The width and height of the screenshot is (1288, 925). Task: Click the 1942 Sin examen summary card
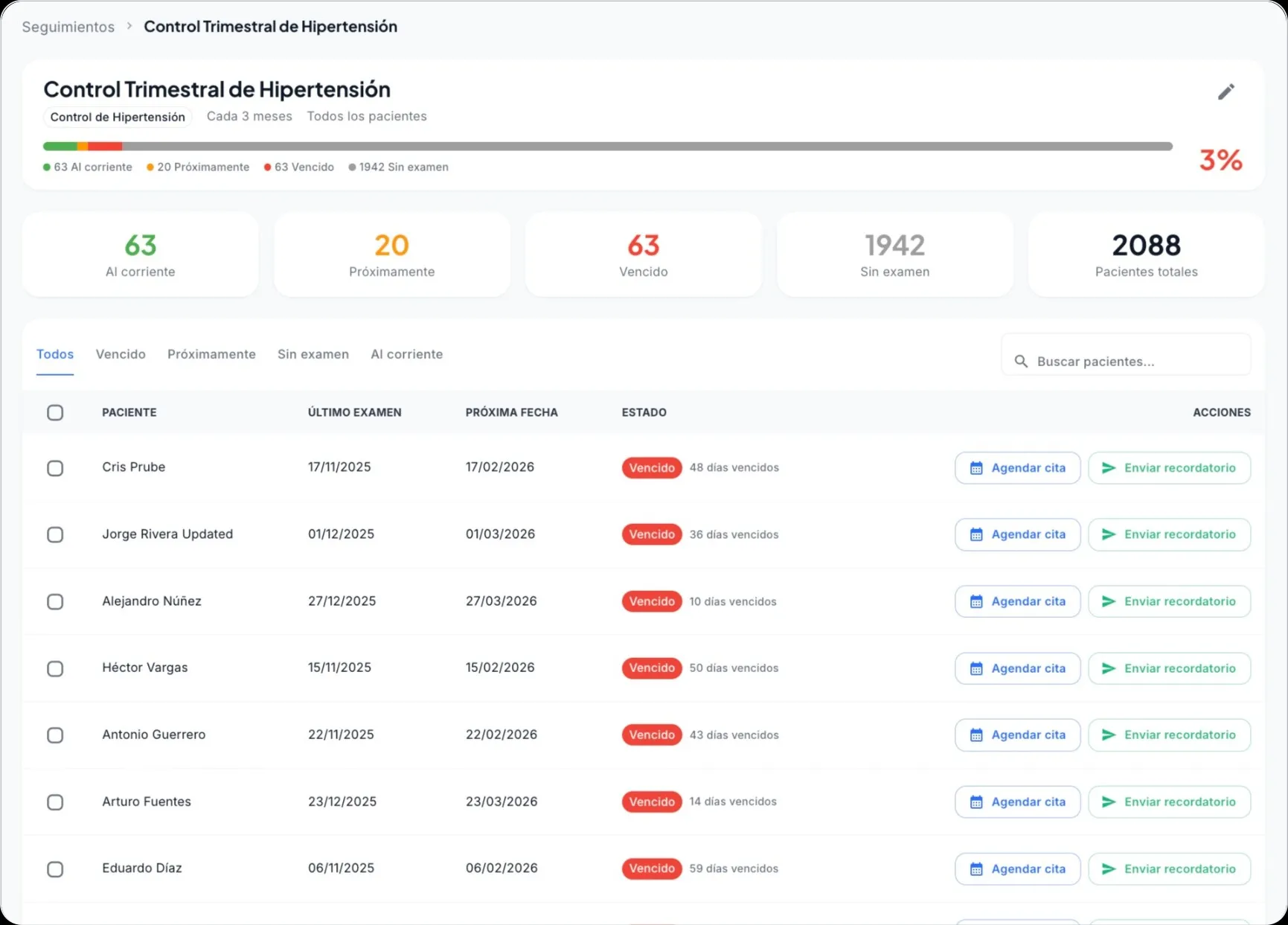(x=895, y=255)
